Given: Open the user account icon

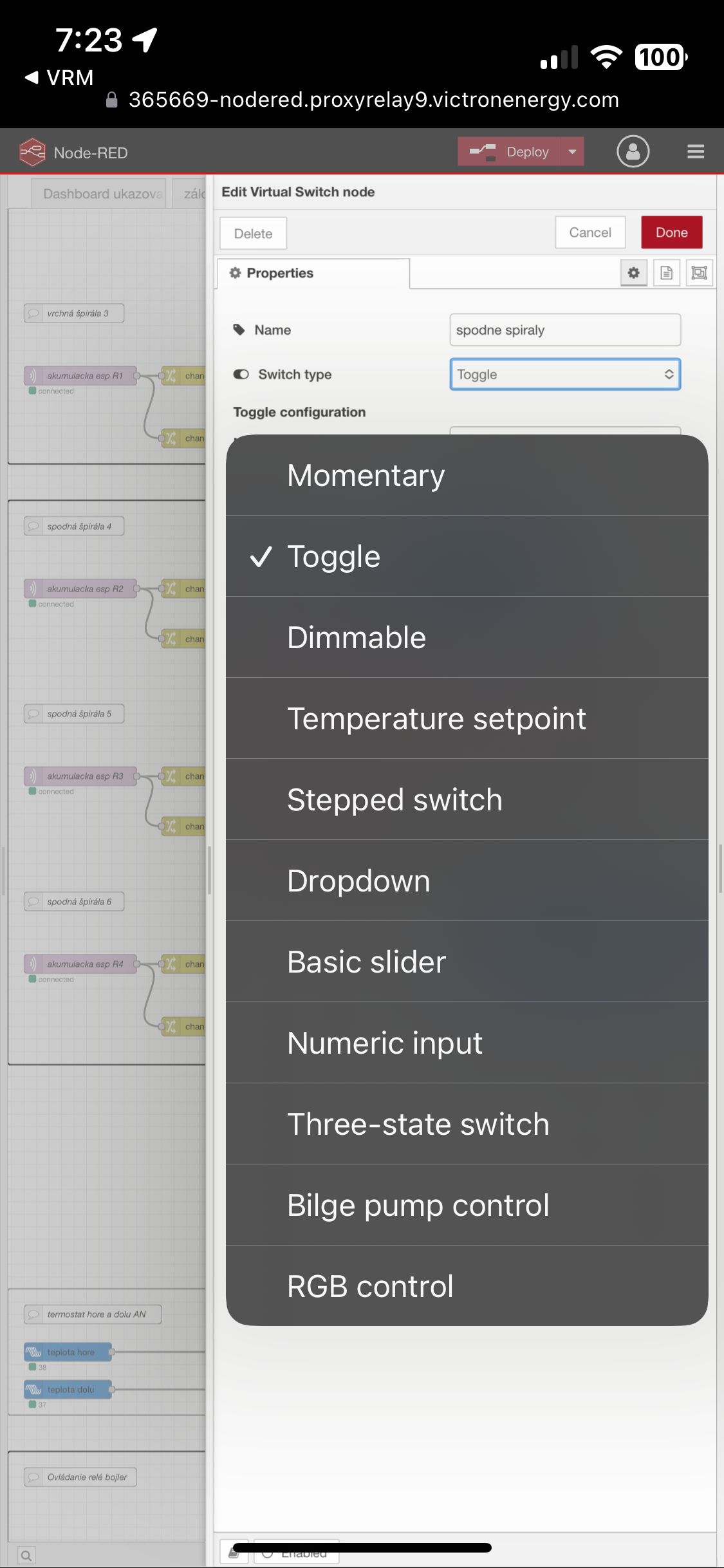Looking at the screenshot, I should (x=633, y=152).
